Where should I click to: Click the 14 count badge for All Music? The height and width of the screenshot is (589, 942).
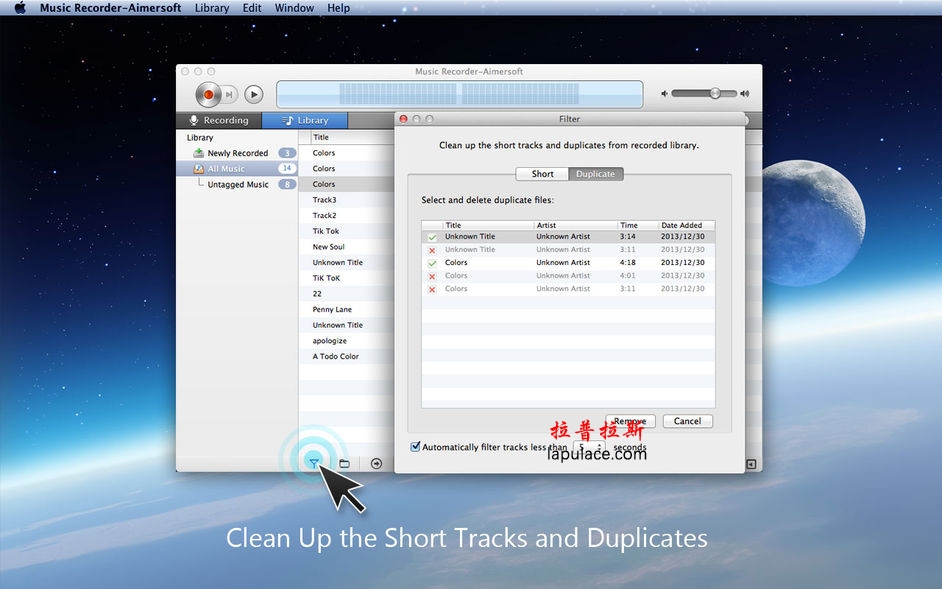[287, 169]
